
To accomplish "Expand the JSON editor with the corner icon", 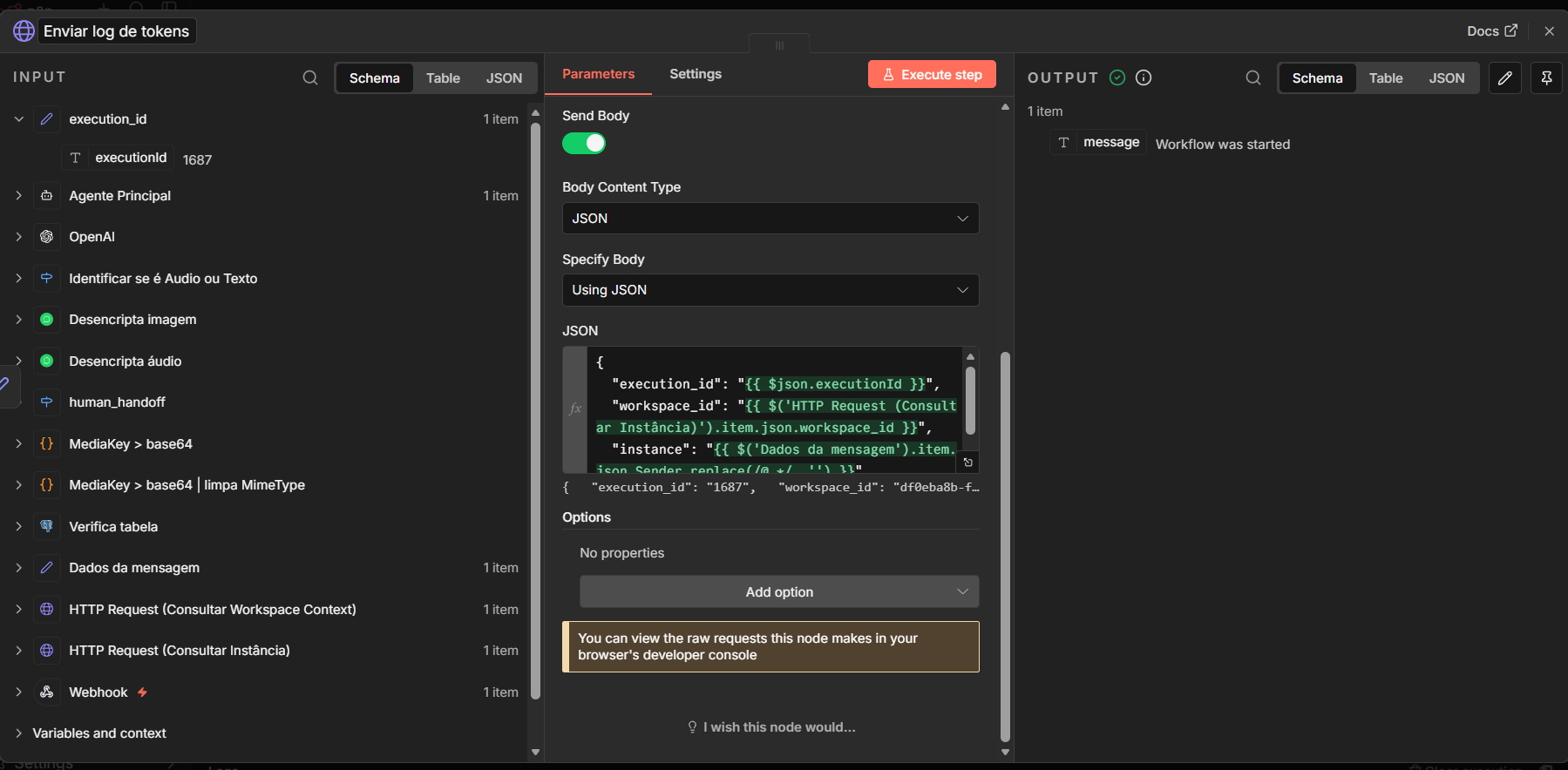I will [968, 463].
